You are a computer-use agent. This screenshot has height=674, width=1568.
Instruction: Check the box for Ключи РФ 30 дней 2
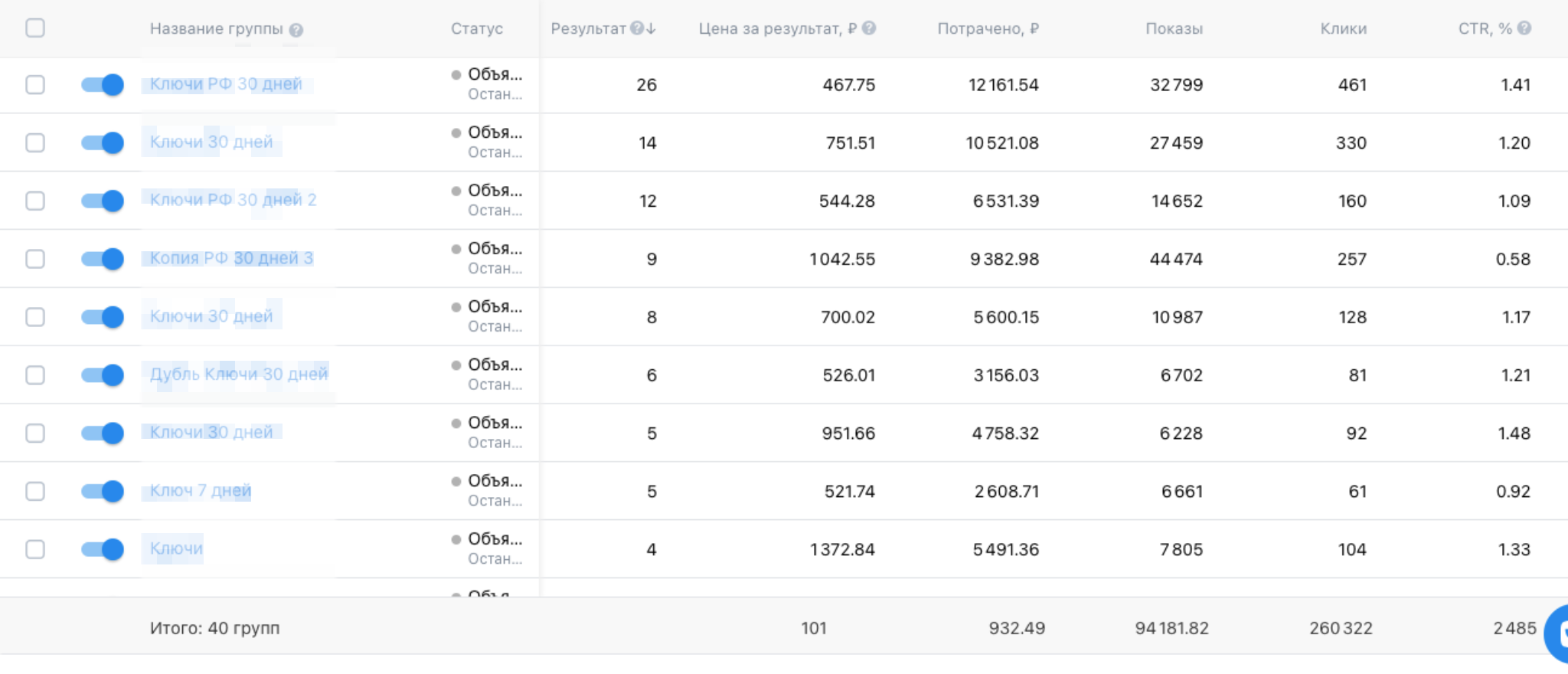[x=35, y=201]
